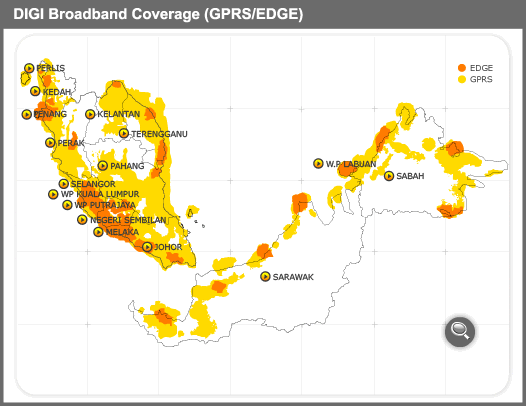Click the arrow icon beside KELANTAN

coord(90,114)
